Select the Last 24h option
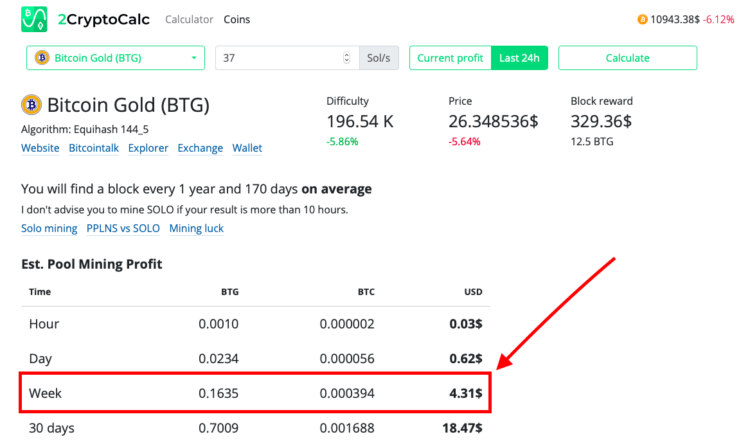The image size is (750, 448). [x=519, y=58]
